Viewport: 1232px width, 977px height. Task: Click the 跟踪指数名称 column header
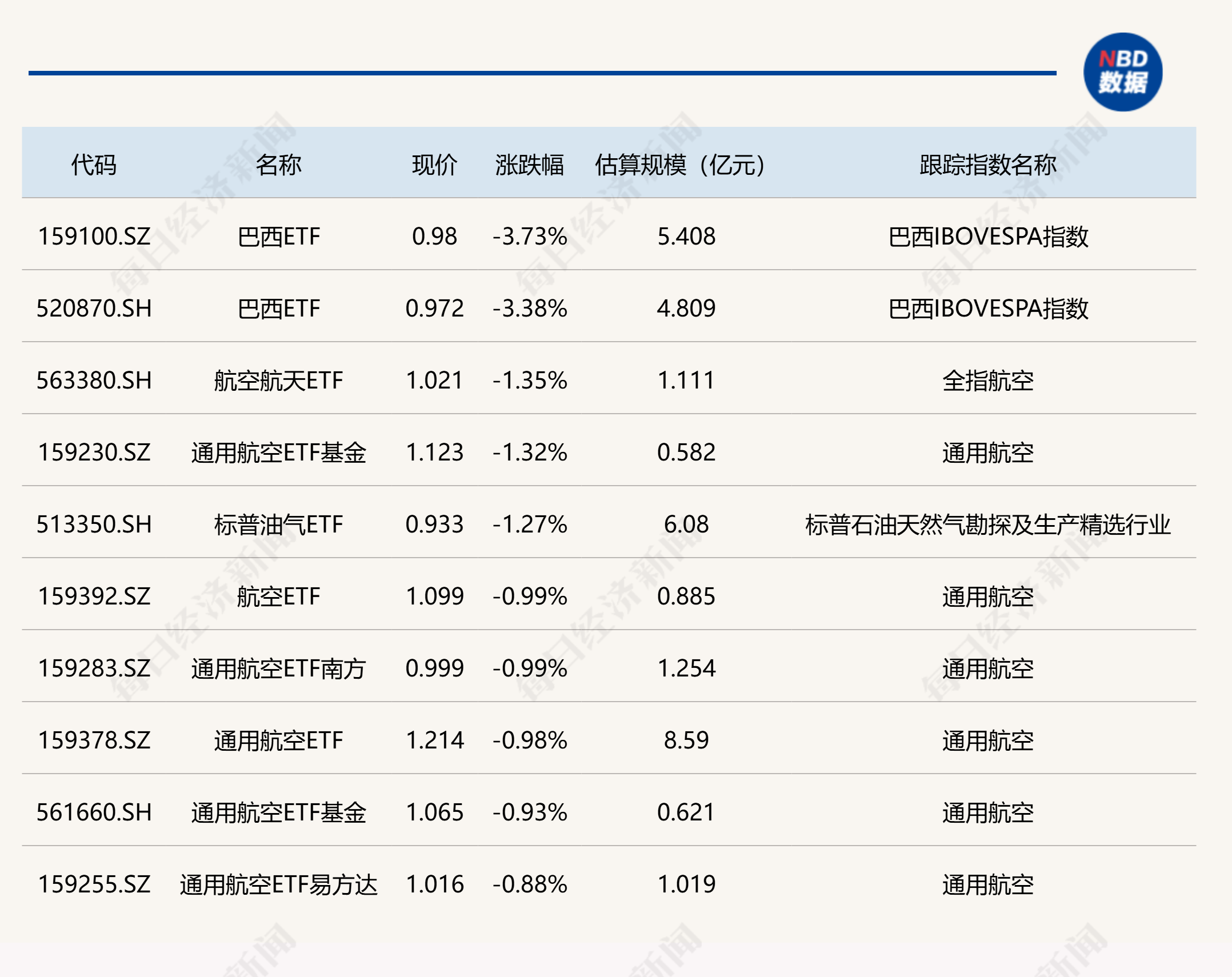pyautogui.click(x=987, y=165)
